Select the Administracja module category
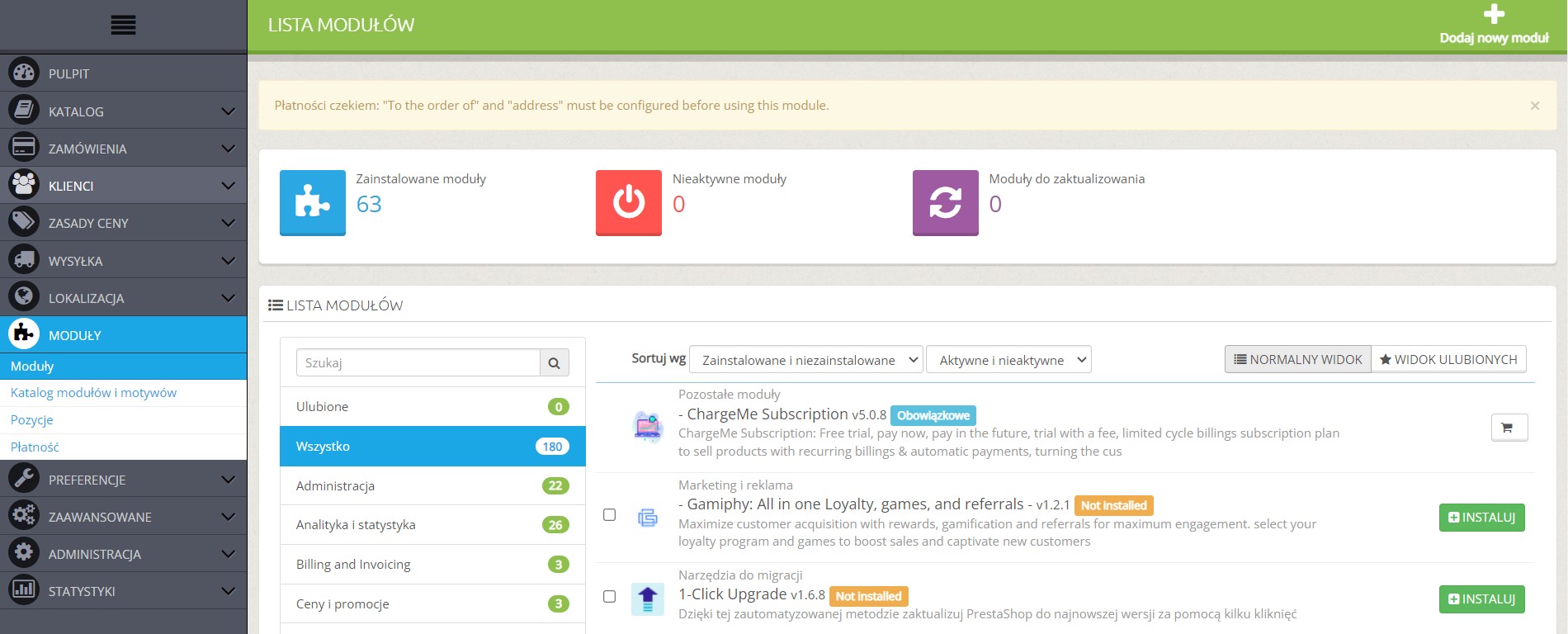Viewport: 1568px width, 634px height. tap(432, 485)
